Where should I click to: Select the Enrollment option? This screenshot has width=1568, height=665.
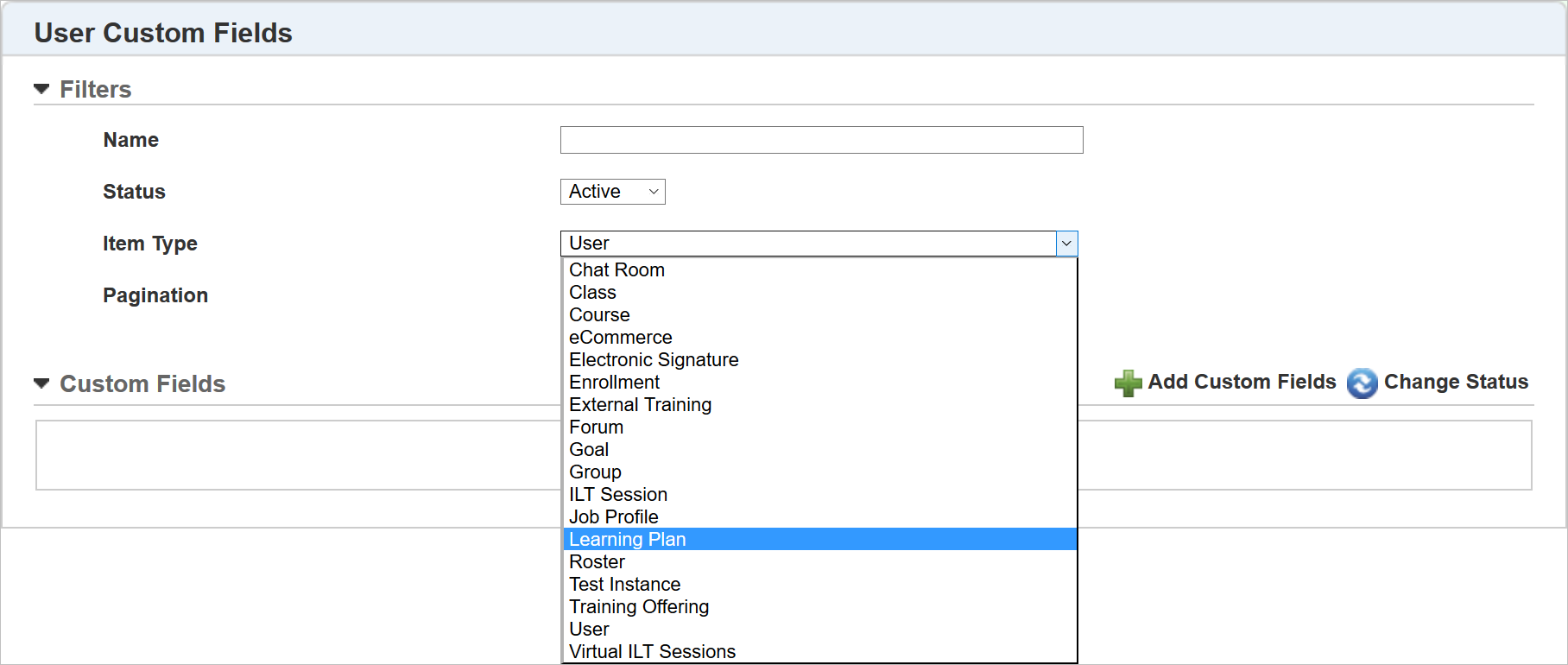point(614,383)
